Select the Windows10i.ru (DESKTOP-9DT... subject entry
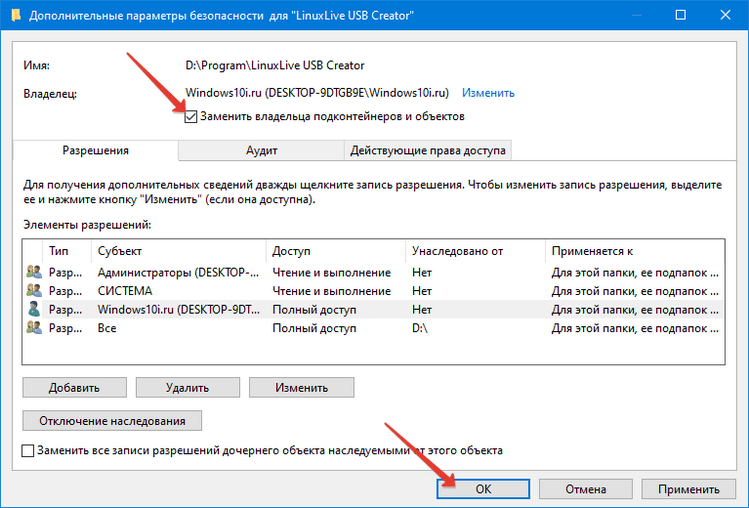Screen dimensions: 749x508 [x=179, y=310]
